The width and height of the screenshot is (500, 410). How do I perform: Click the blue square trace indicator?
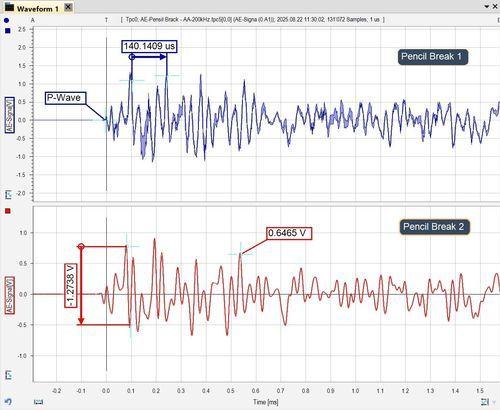point(8,31)
